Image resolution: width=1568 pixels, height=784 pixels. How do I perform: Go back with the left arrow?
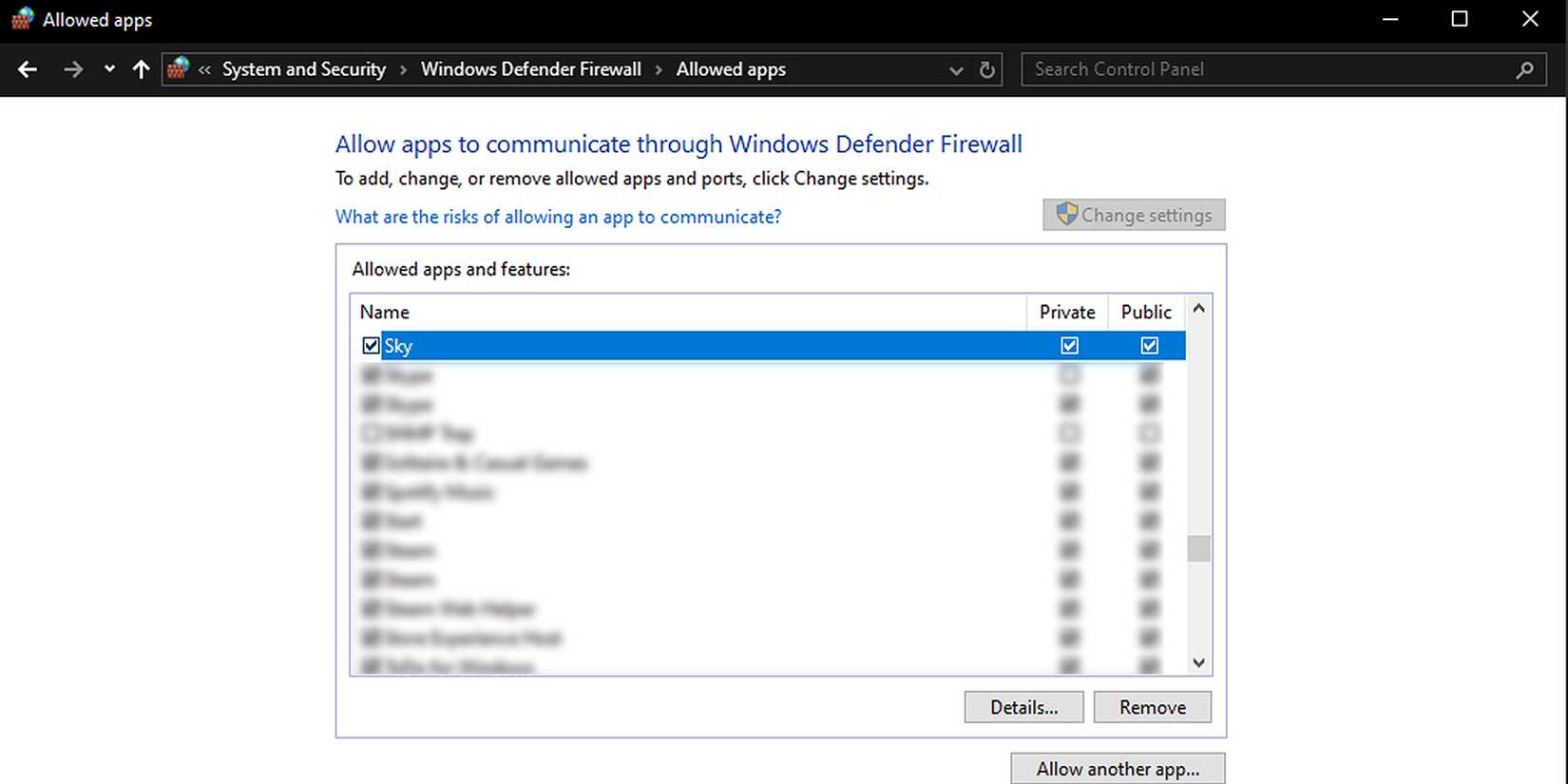pyautogui.click(x=28, y=69)
